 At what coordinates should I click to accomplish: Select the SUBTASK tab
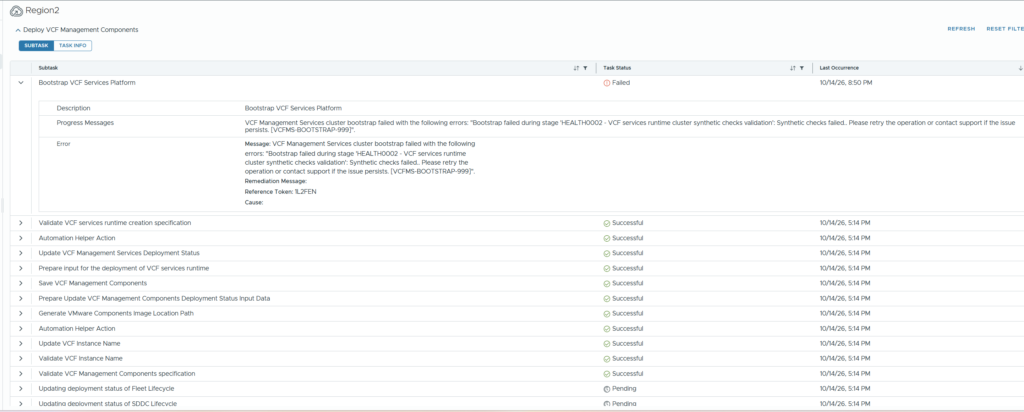click(37, 46)
